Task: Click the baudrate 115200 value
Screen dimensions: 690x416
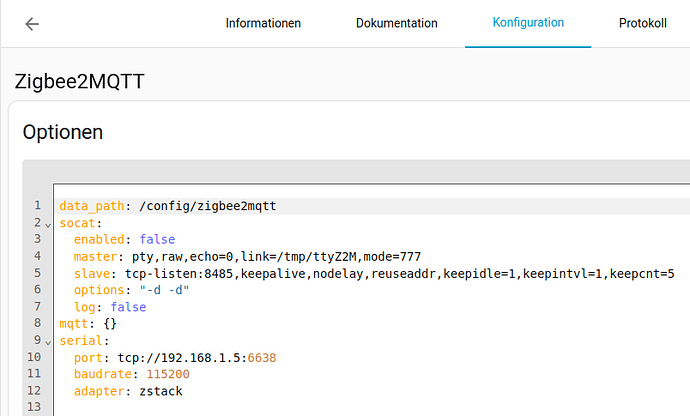Action: [168, 374]
